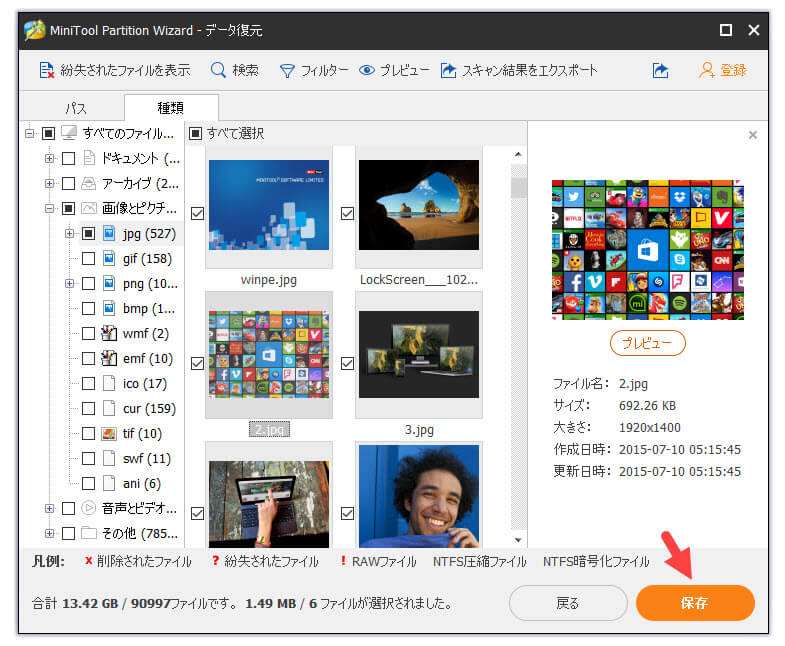The height and width of the screenshot is (646, 785).
Task: Select the laptop on table thumbnail
Action: pos(269,504)
